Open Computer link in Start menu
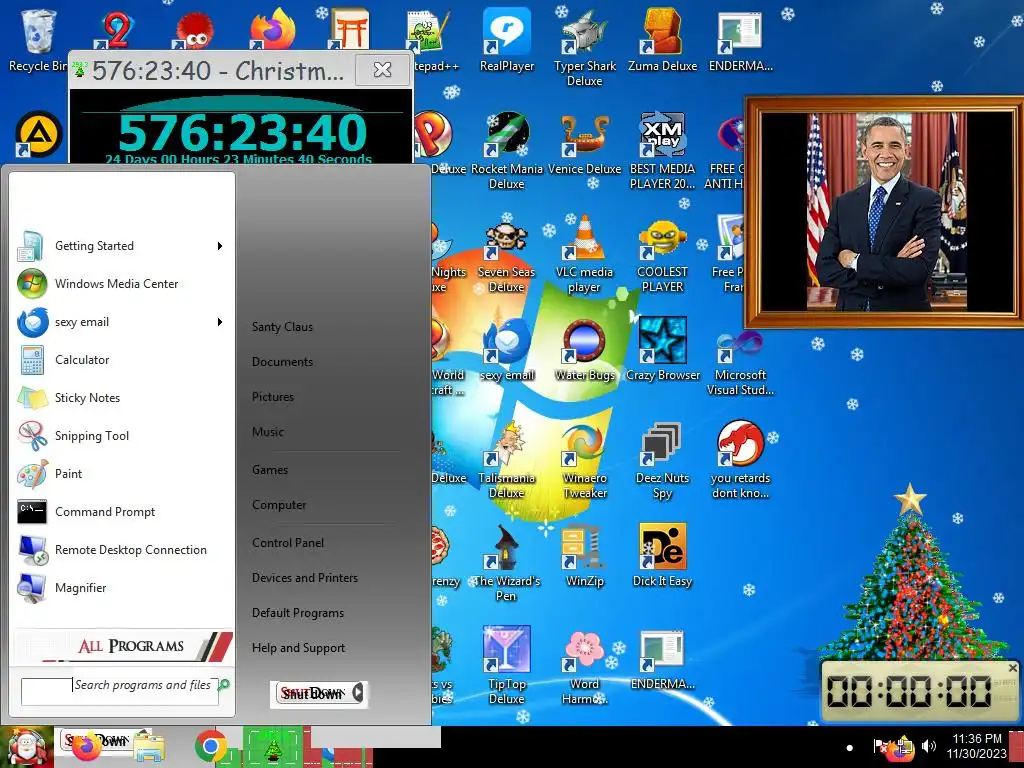The image size is (1024, 768). tap(279, 505)
